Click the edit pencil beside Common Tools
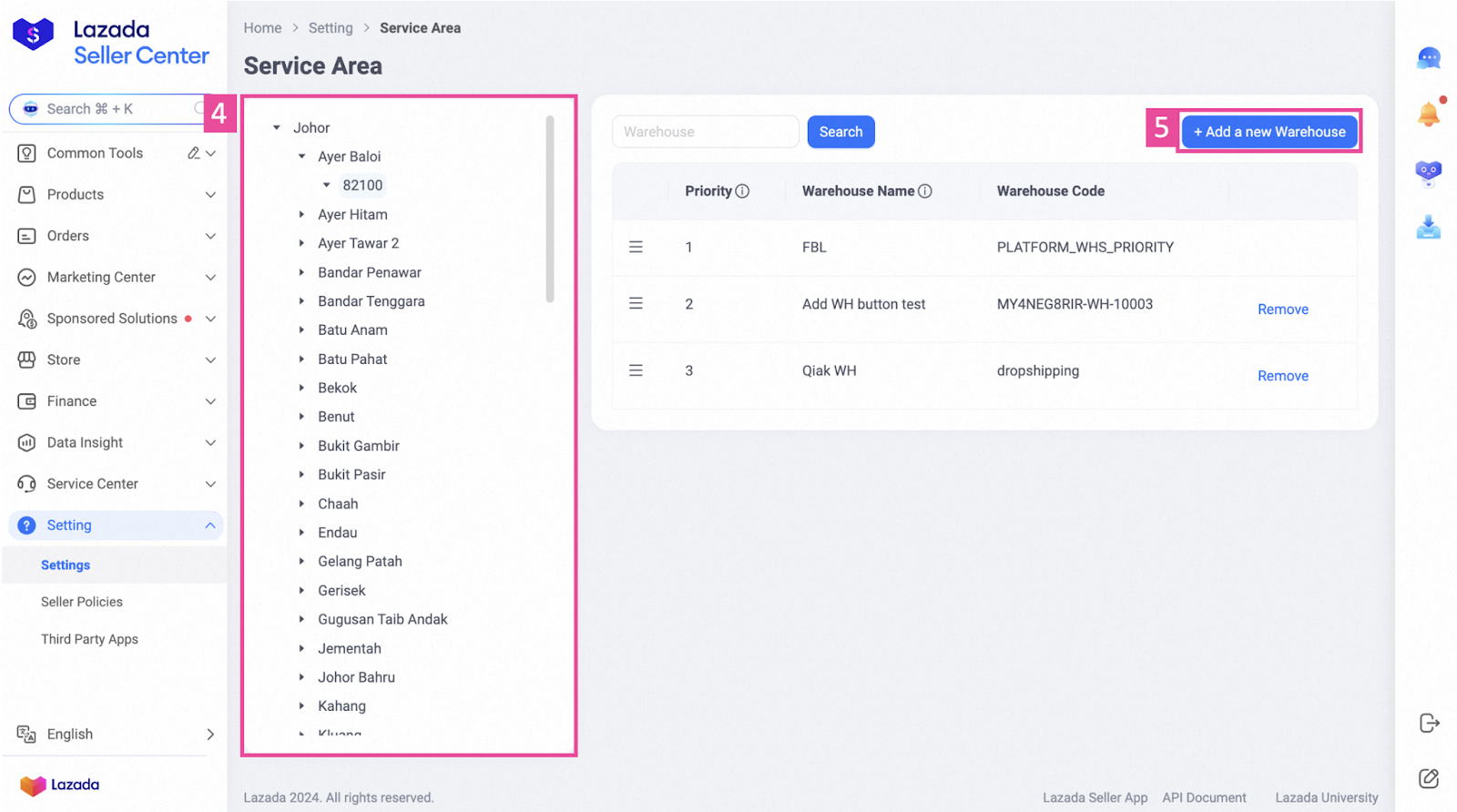The width and height of the screenshot is (1457, 812). click(193, 153)
